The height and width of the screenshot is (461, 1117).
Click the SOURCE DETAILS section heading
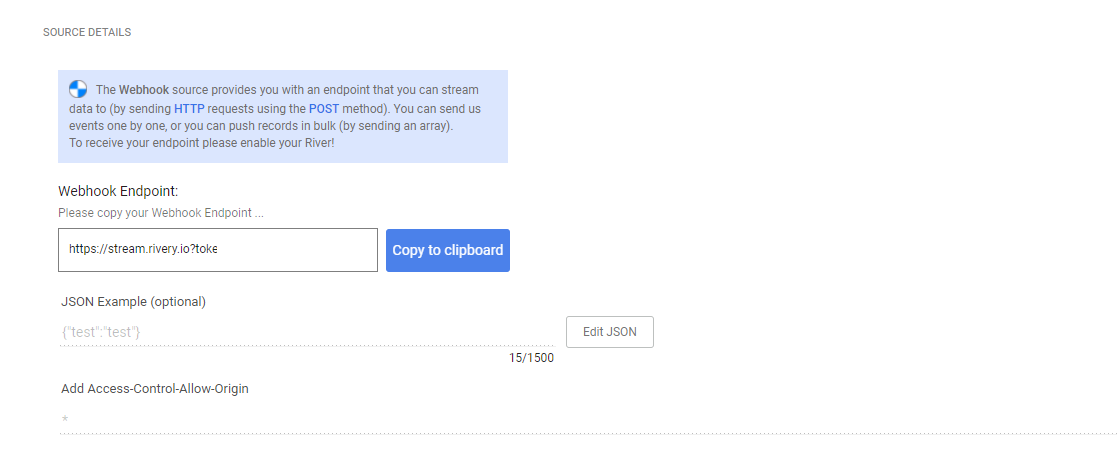point(87,33)
